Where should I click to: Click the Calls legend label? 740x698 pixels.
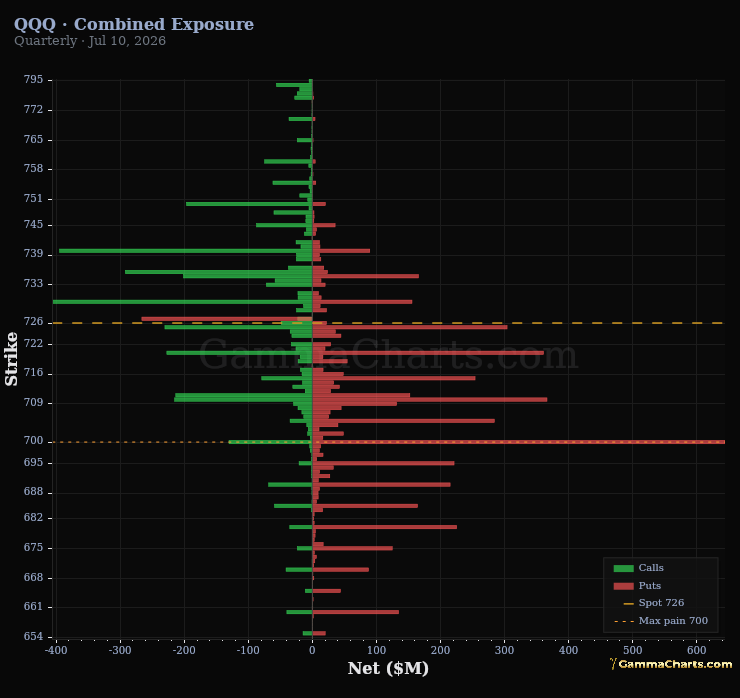(x=651, y=568)
